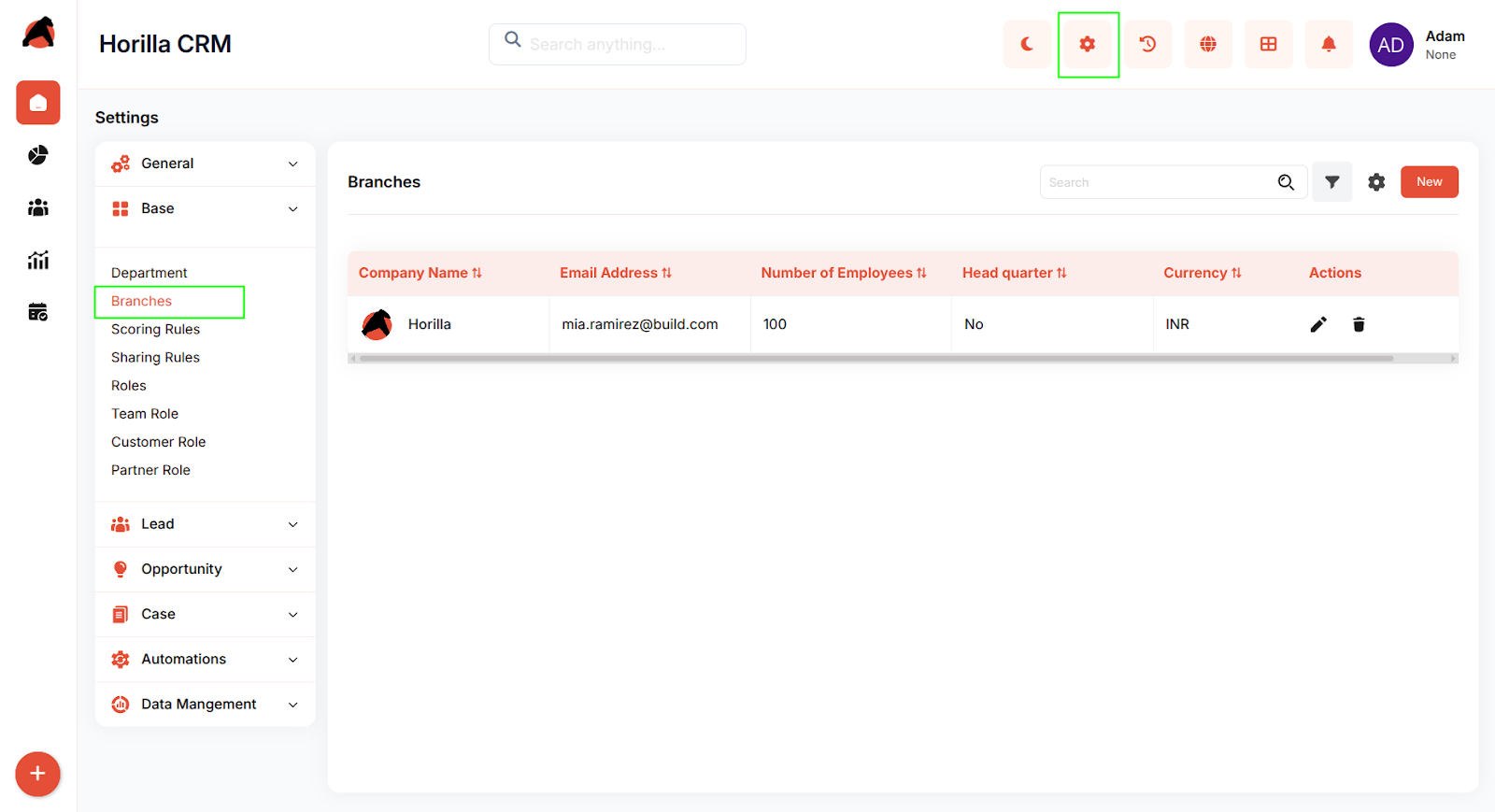The image size is (1495, 812).
Task: Open language globe icon
Action: pyautogui.click(x=1208, y=44)
